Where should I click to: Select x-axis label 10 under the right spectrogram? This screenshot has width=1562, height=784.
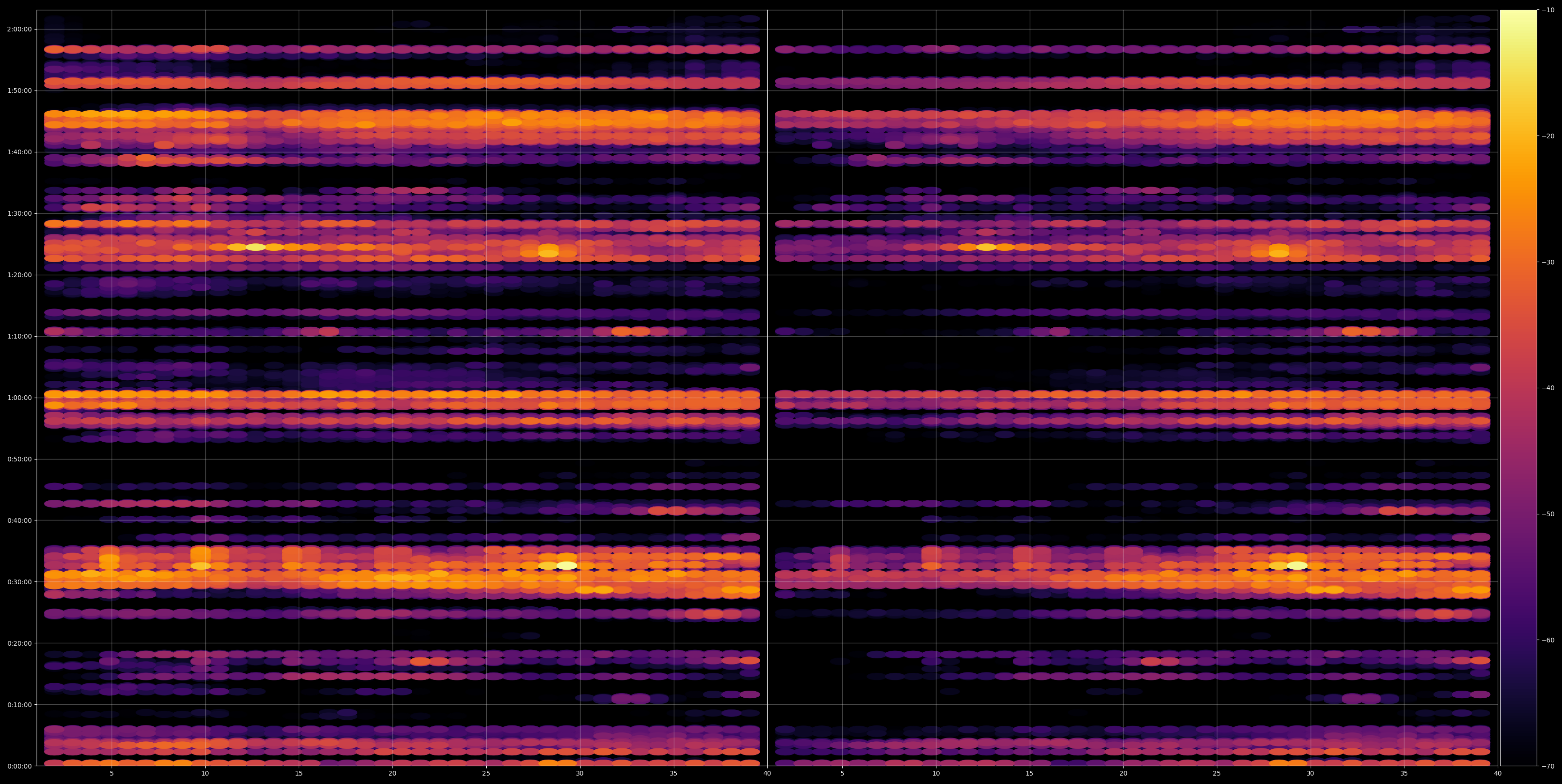point(936,774)
